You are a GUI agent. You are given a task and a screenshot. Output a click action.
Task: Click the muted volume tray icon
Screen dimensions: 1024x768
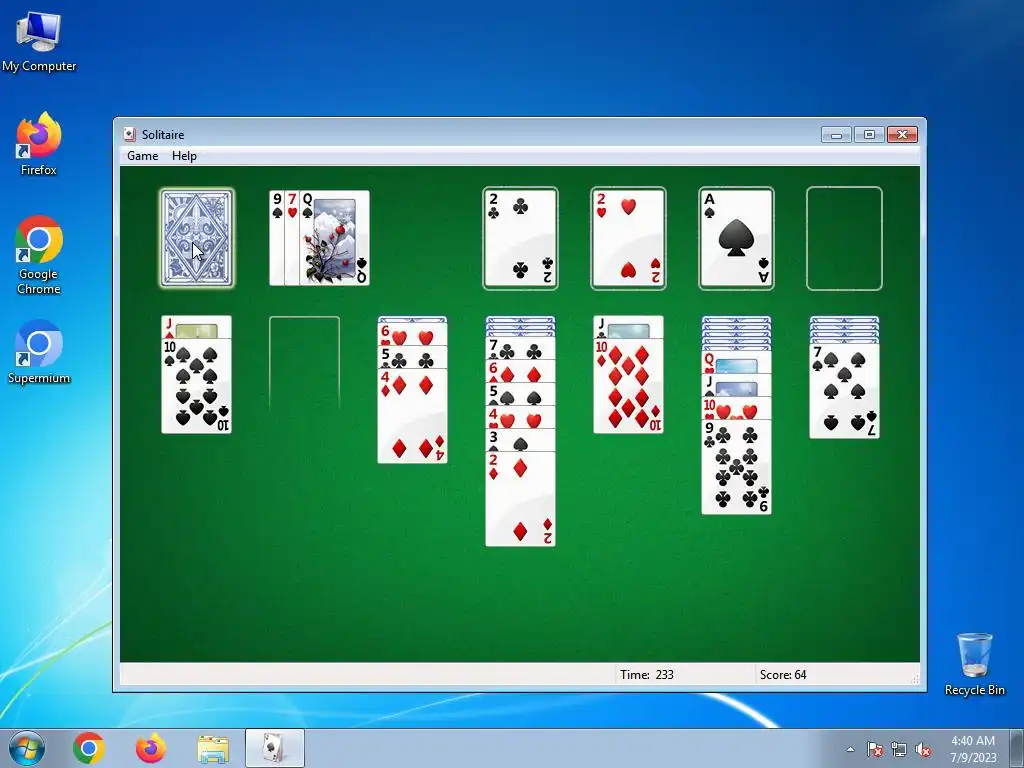(923, 749)
